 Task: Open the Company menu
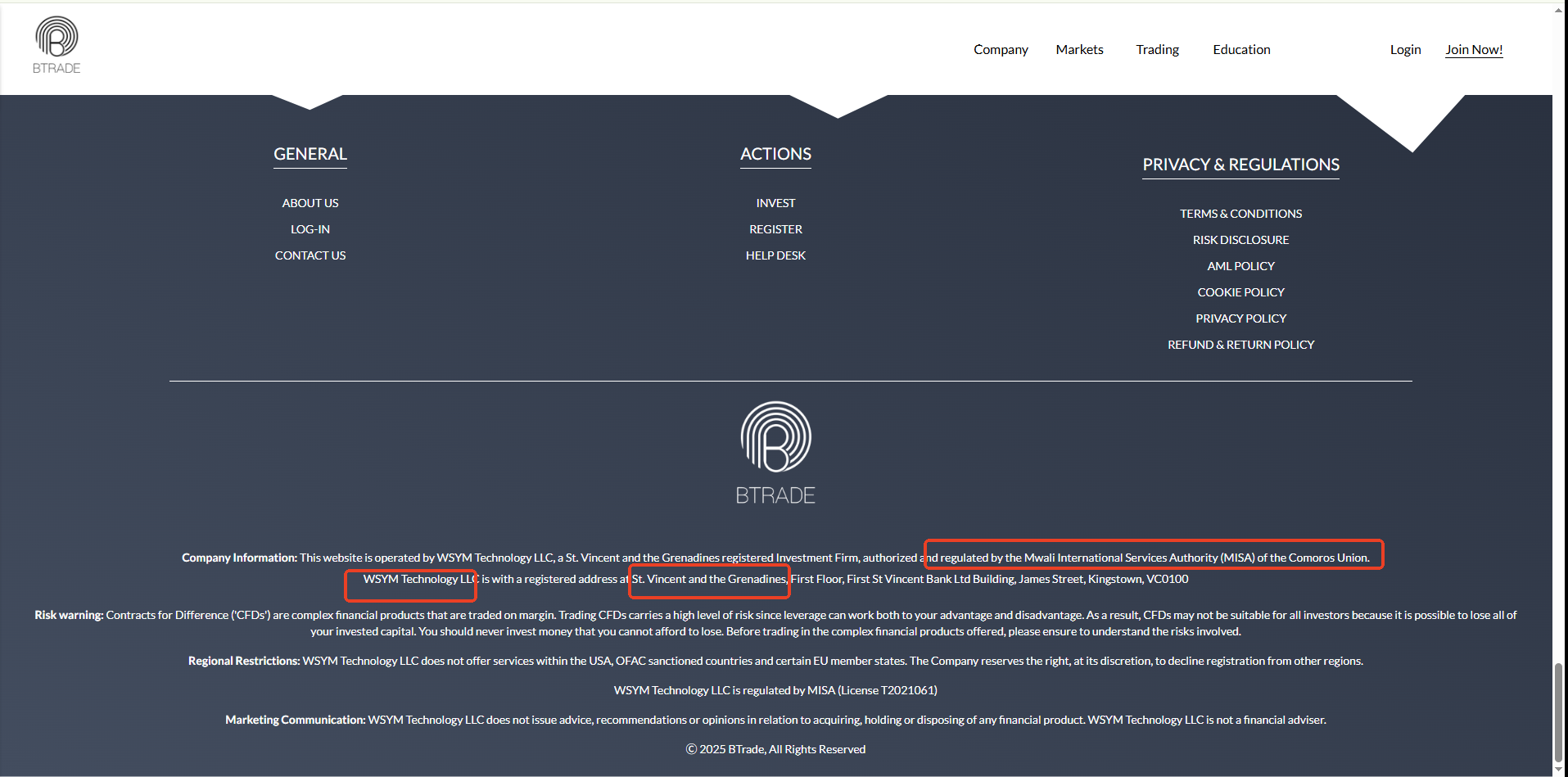1001,50
